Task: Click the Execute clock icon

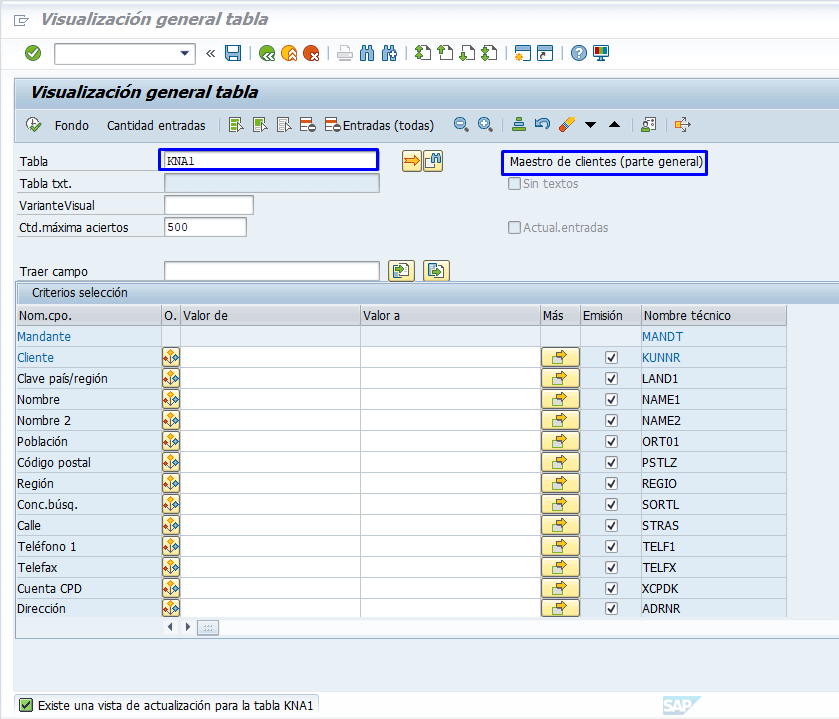Action: pyautogui.click(x=34, y=125)
